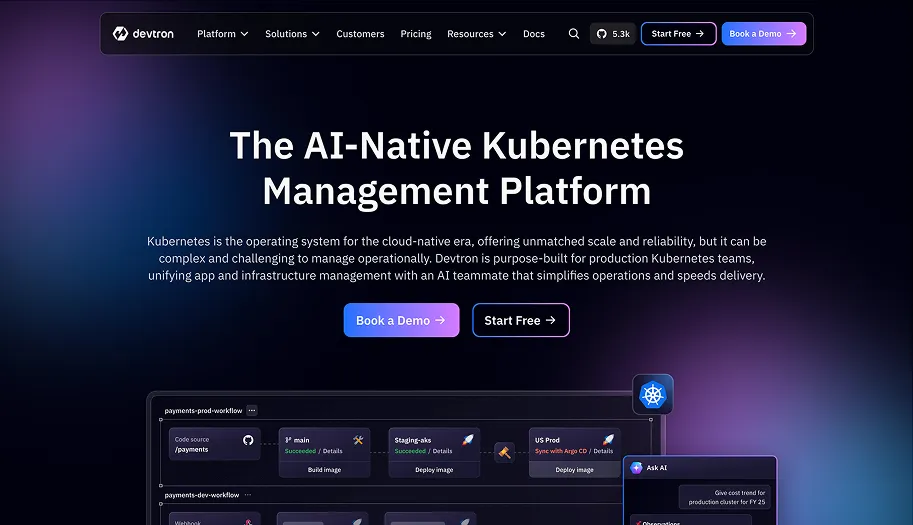This screenshot has width=913, height=525.
Task: Open payments-dev-workflow ellipsis menu
Action: pos(248,495)
